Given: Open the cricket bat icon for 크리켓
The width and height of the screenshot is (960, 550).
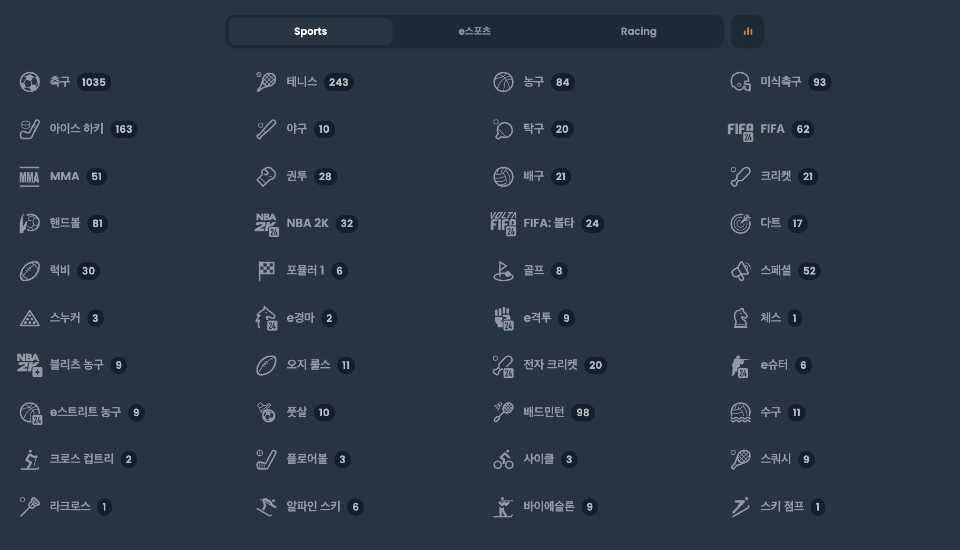Looking at the screenshot, I should point(740,176).
